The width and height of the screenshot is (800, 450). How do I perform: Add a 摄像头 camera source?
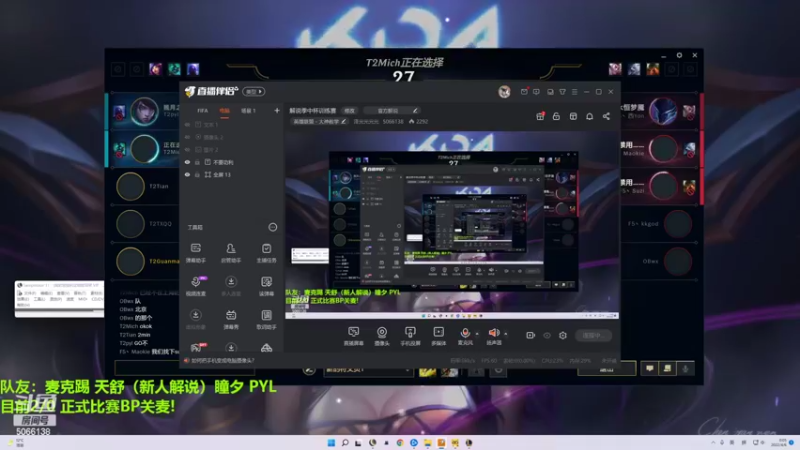382,336
